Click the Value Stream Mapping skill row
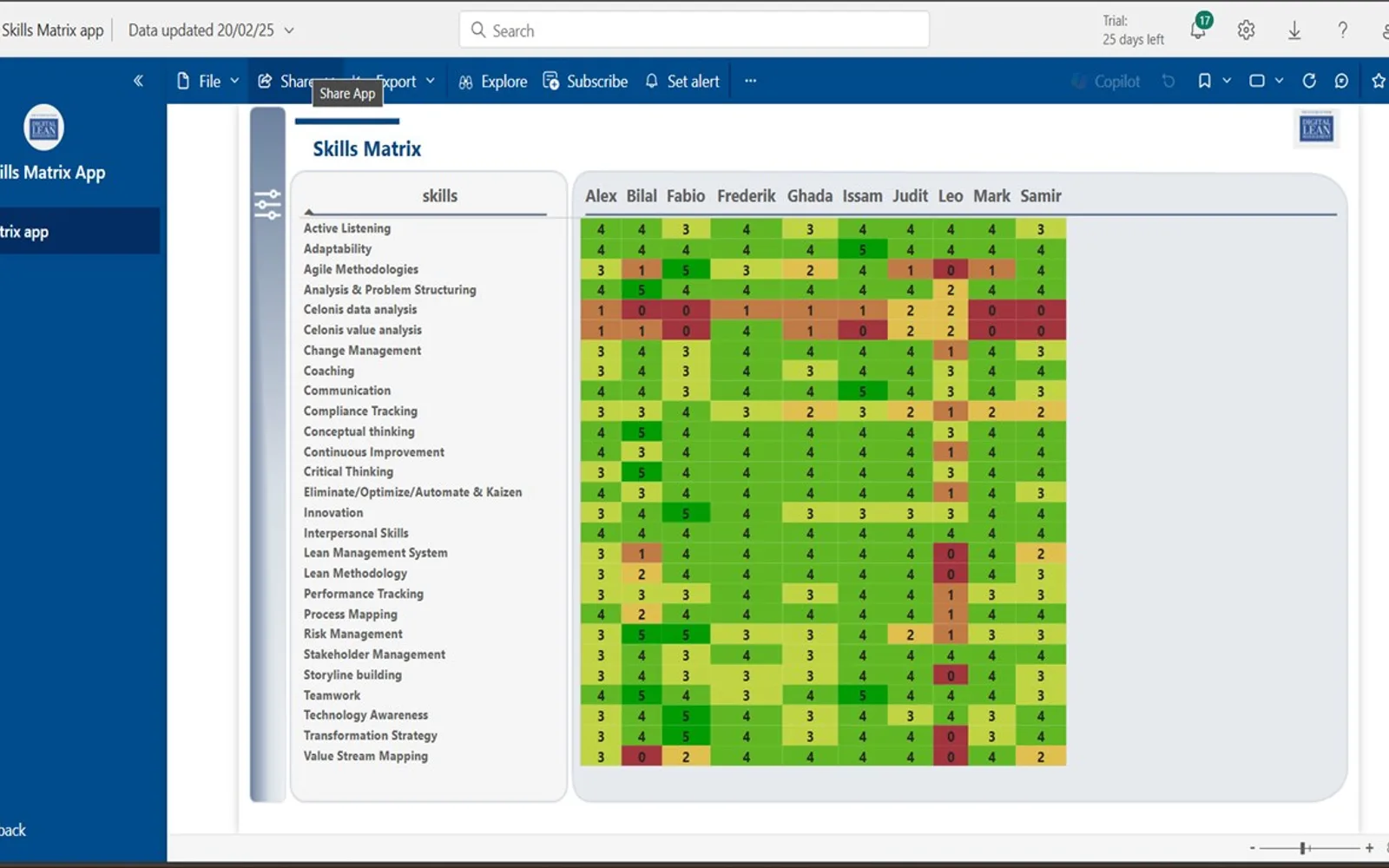The width and height of the screenshot is (1389, 868). point(365,756)
